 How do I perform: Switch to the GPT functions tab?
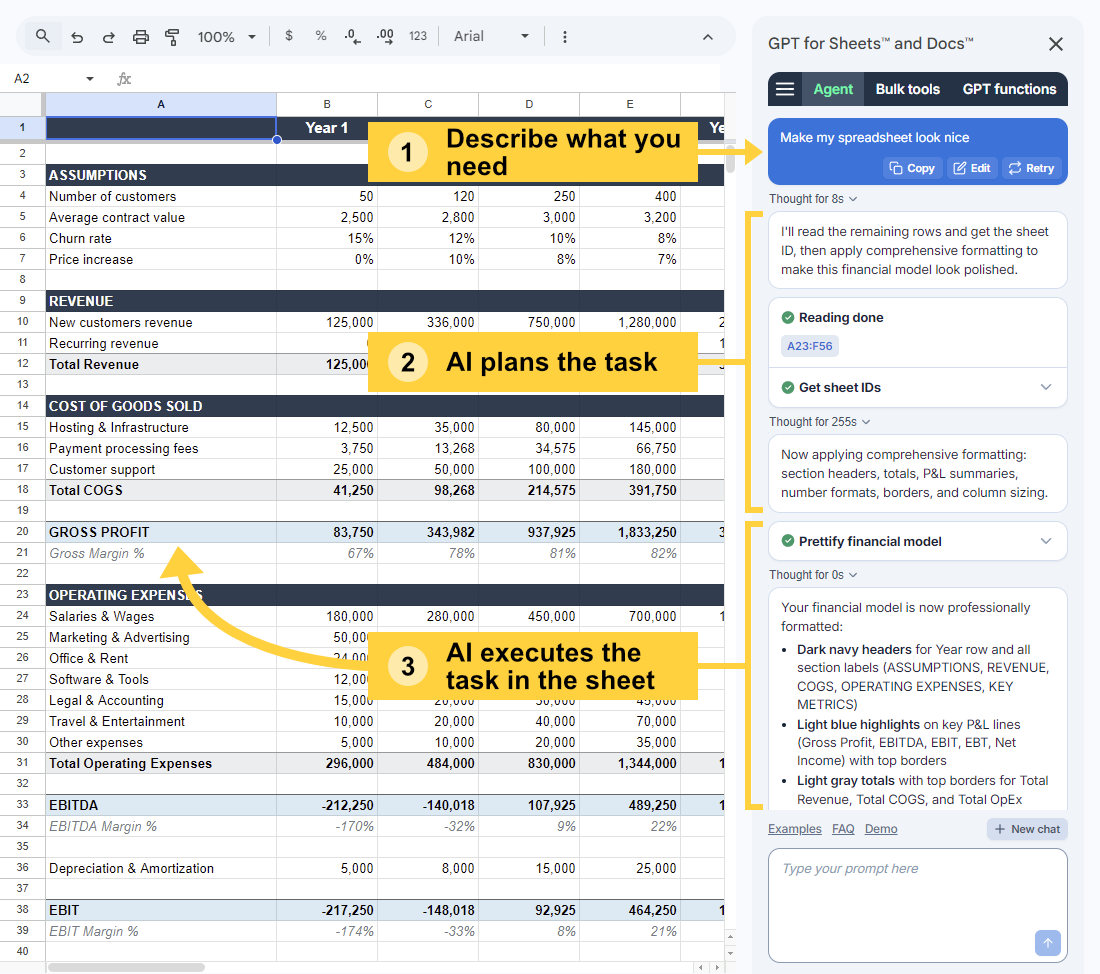pos(1009,89)
